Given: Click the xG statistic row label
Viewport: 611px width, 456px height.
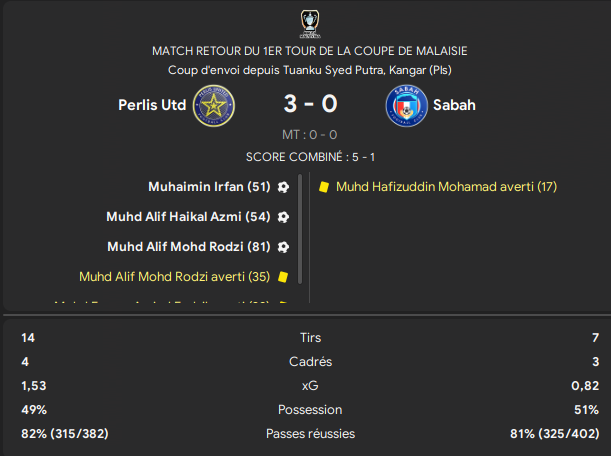Looking at the screenshot, I should pyautogui.click(x=310, y=386).
